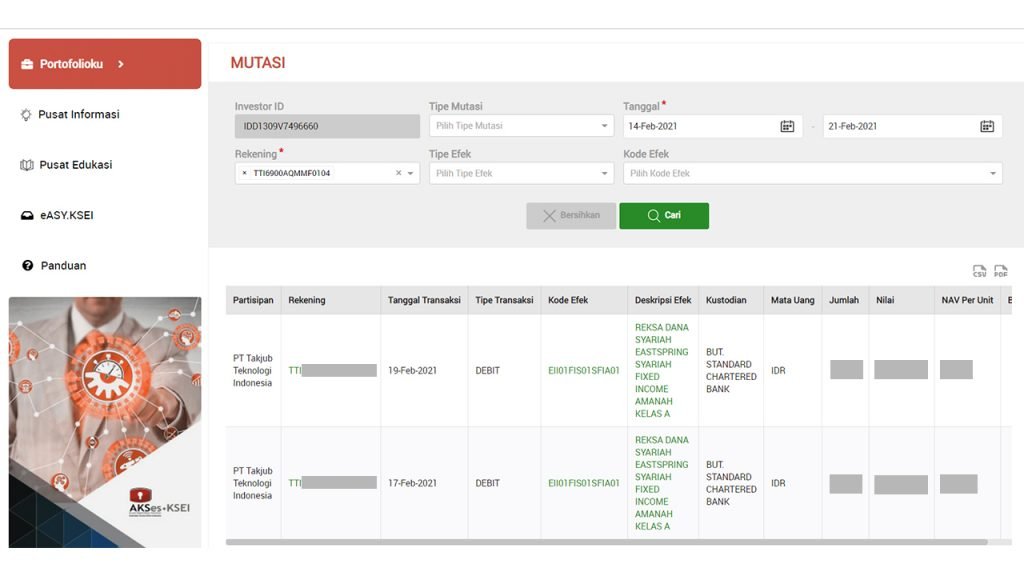Expand the Tipe Mutasi dropdown
The height and width of the screenshot is (576, 1024).
(x=604, y=126)
